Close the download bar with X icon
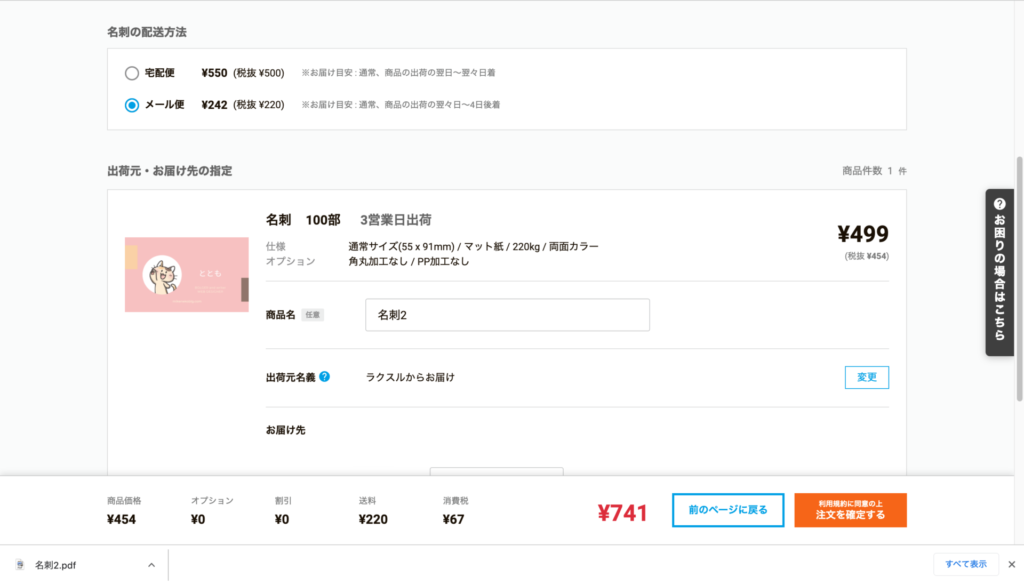Screen dimensions: 1024x585 tap(1012, 565)
